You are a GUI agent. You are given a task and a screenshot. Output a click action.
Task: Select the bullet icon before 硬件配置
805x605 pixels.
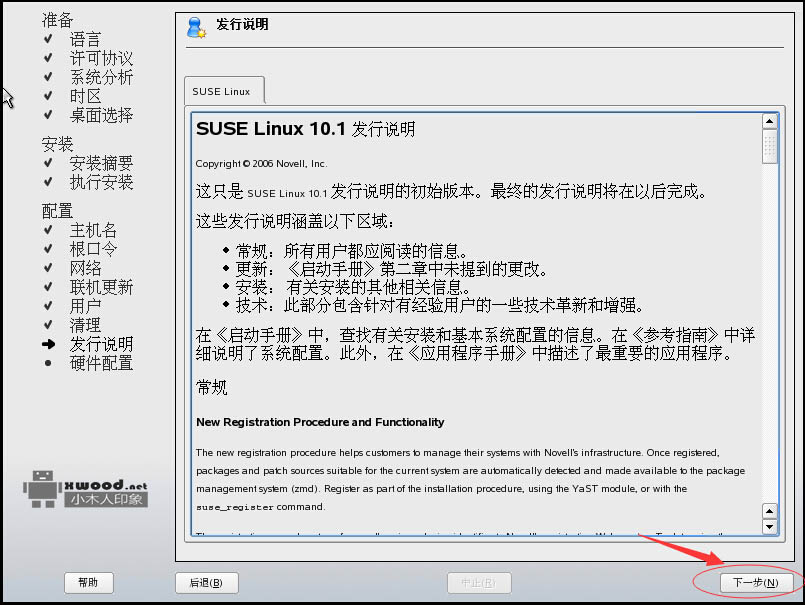pos(48,362)
